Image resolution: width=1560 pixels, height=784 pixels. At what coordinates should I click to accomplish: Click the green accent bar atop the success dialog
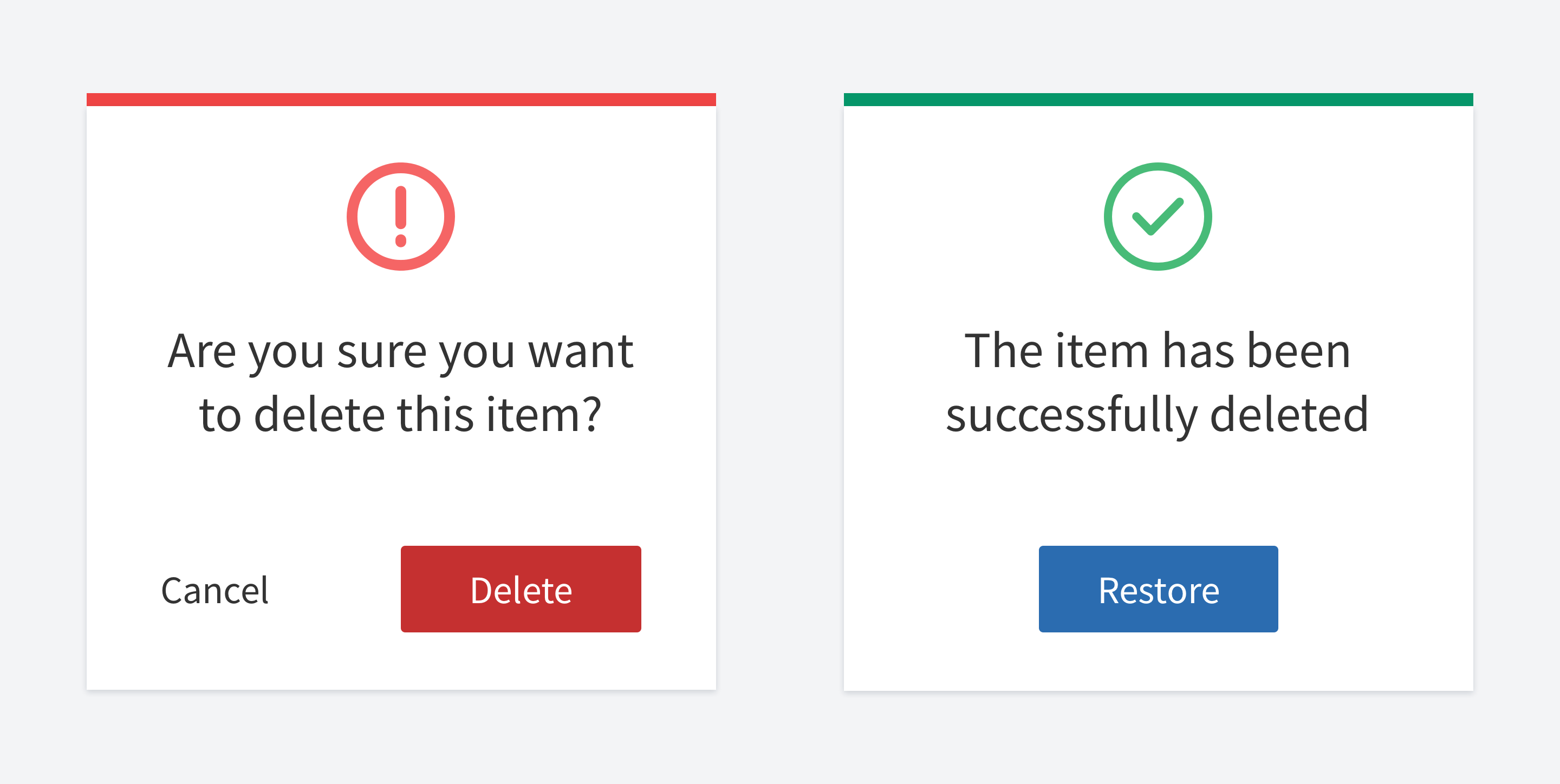point(1159,99)
